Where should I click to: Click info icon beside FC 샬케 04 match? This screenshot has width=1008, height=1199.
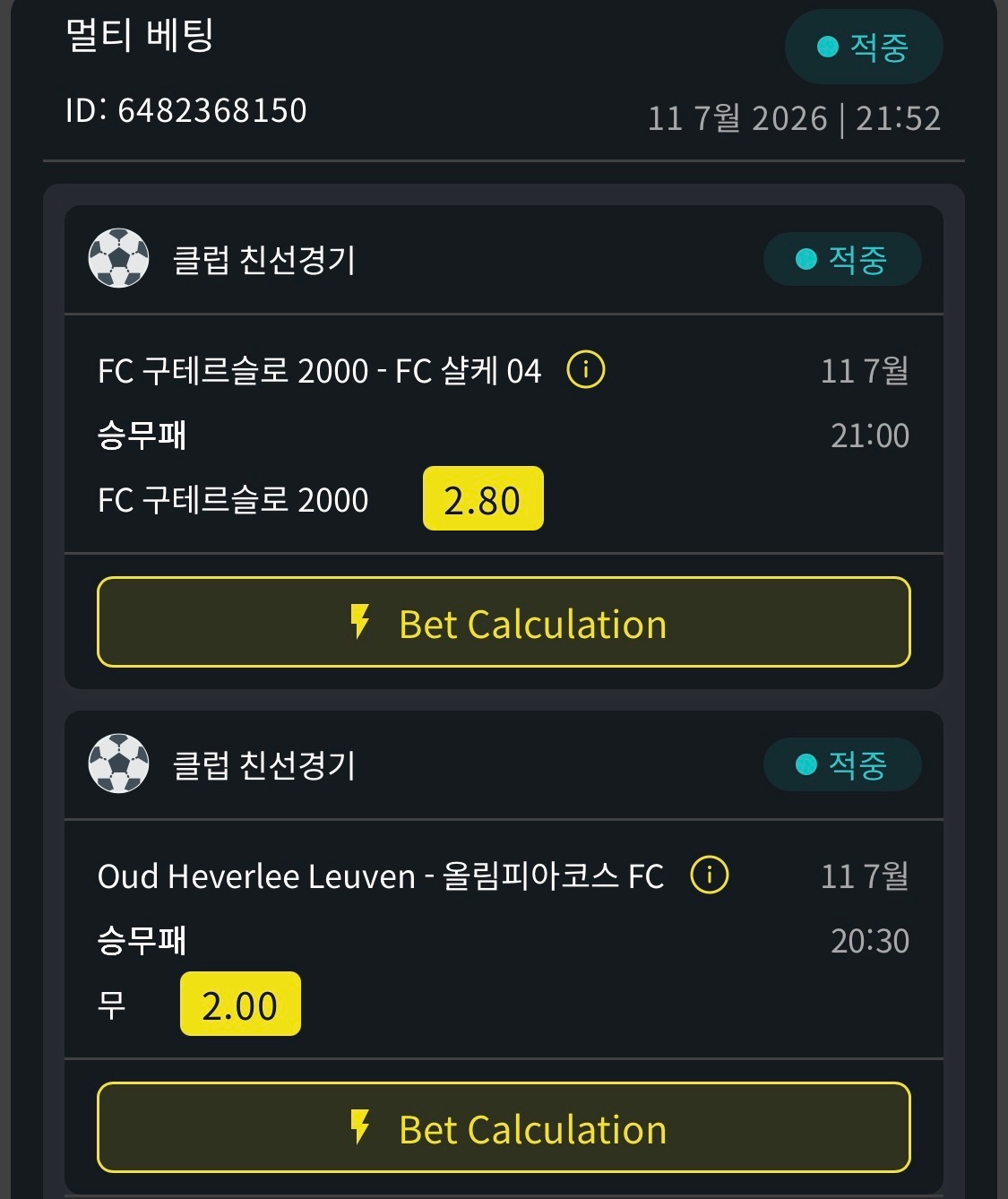pyautogui.click(x=586, y=369)
